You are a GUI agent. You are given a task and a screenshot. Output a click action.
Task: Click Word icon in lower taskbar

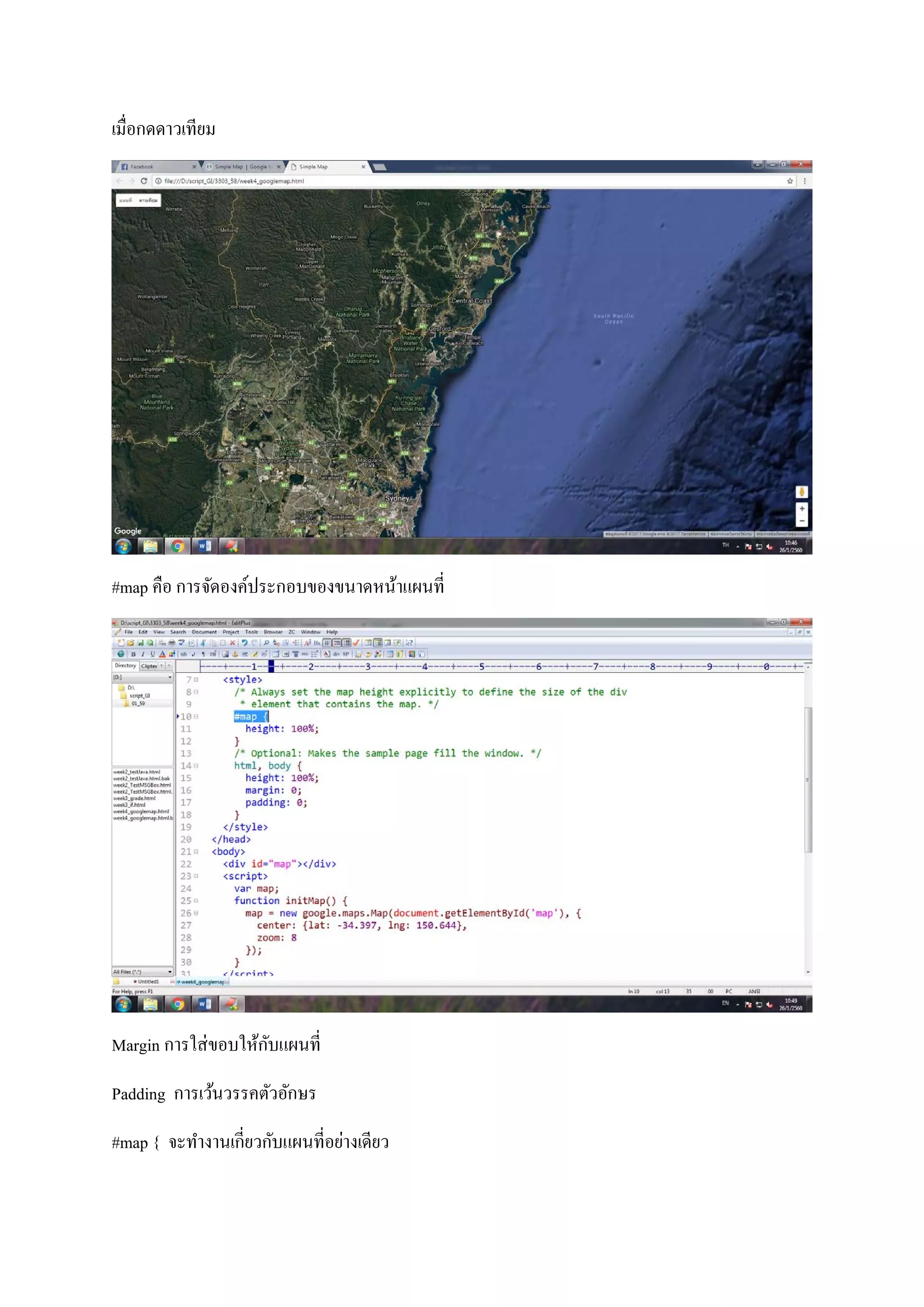click(204, 1004)
